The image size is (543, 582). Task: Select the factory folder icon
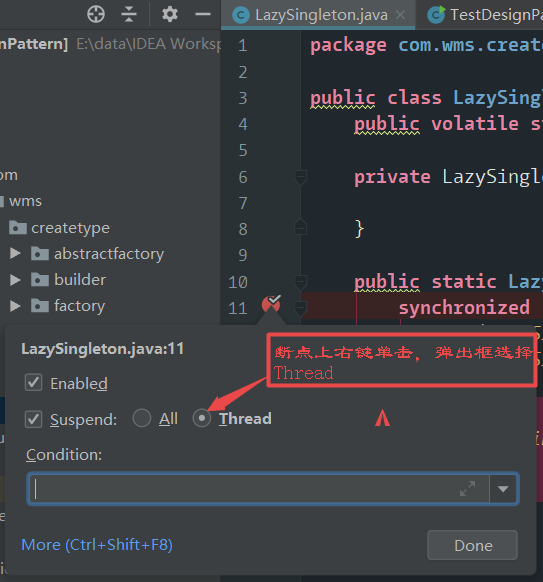[x=40, y=306]
